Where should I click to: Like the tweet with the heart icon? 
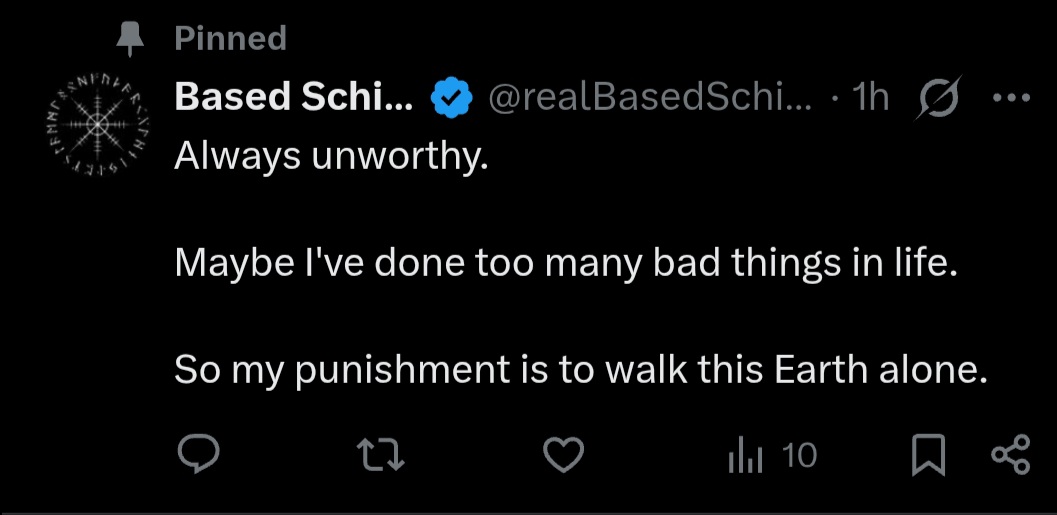[563, 456]
